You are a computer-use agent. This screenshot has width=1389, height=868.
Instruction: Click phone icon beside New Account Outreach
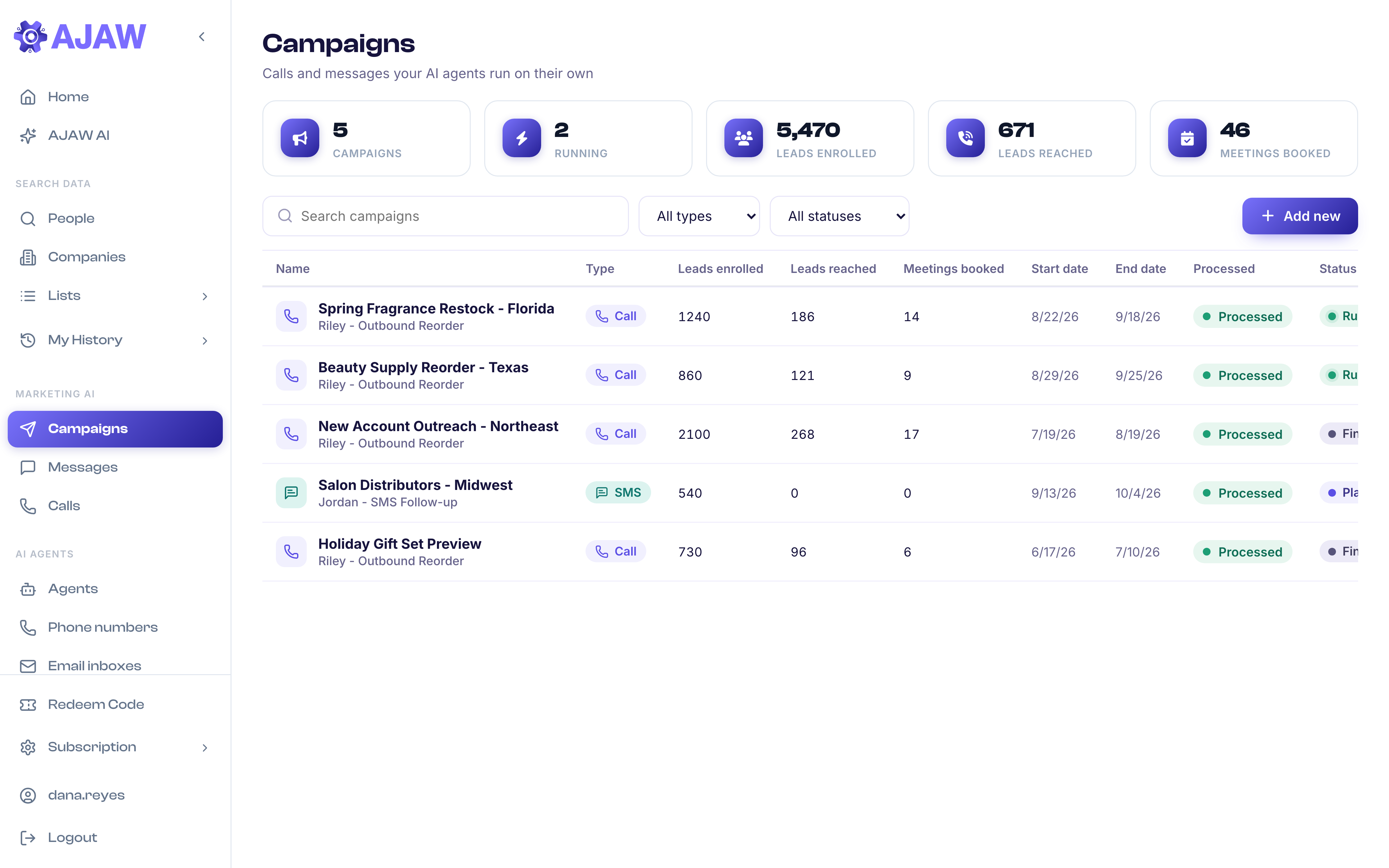[291, 434]
